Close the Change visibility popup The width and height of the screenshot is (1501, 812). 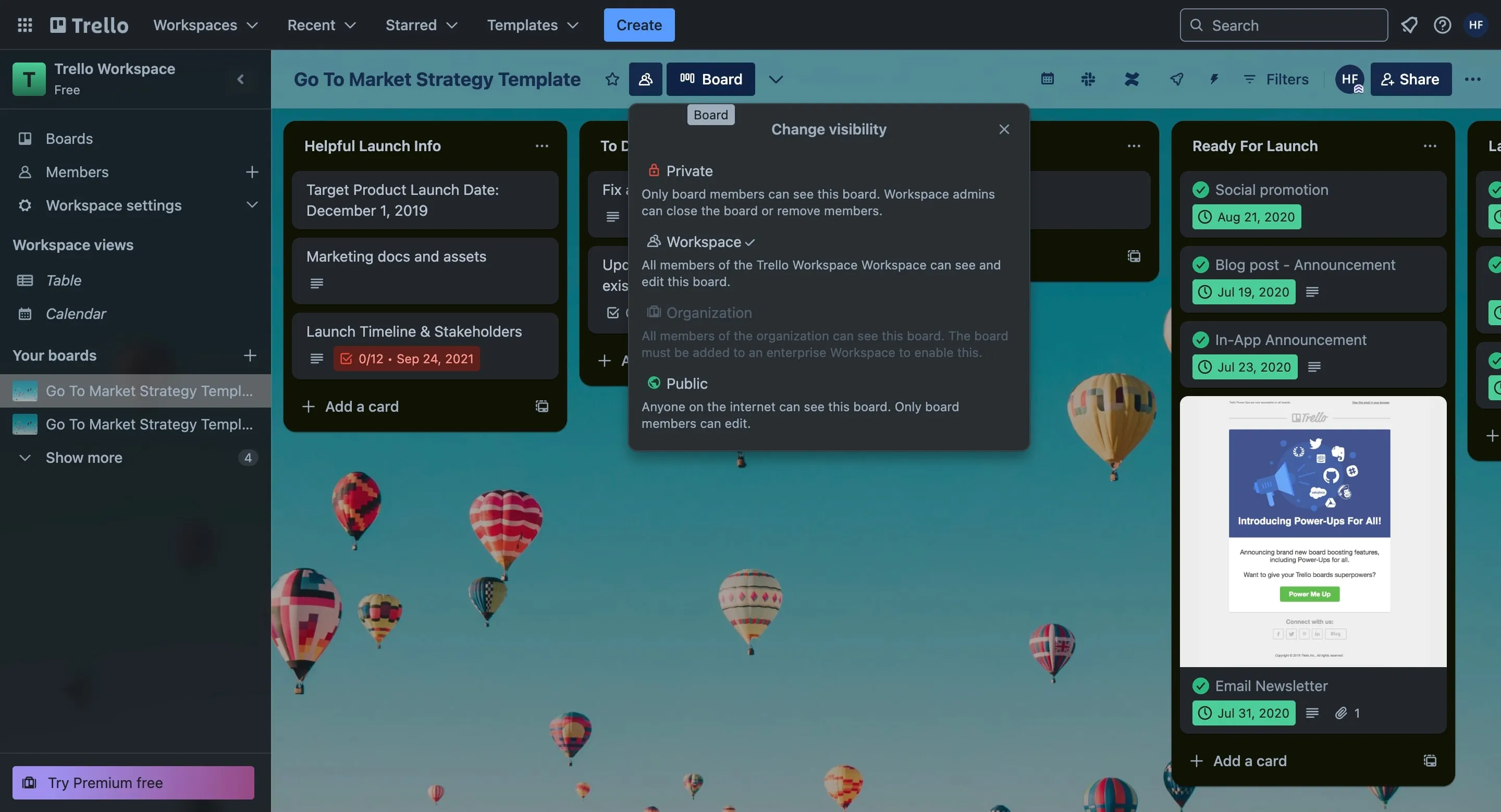coord(1003,129)
